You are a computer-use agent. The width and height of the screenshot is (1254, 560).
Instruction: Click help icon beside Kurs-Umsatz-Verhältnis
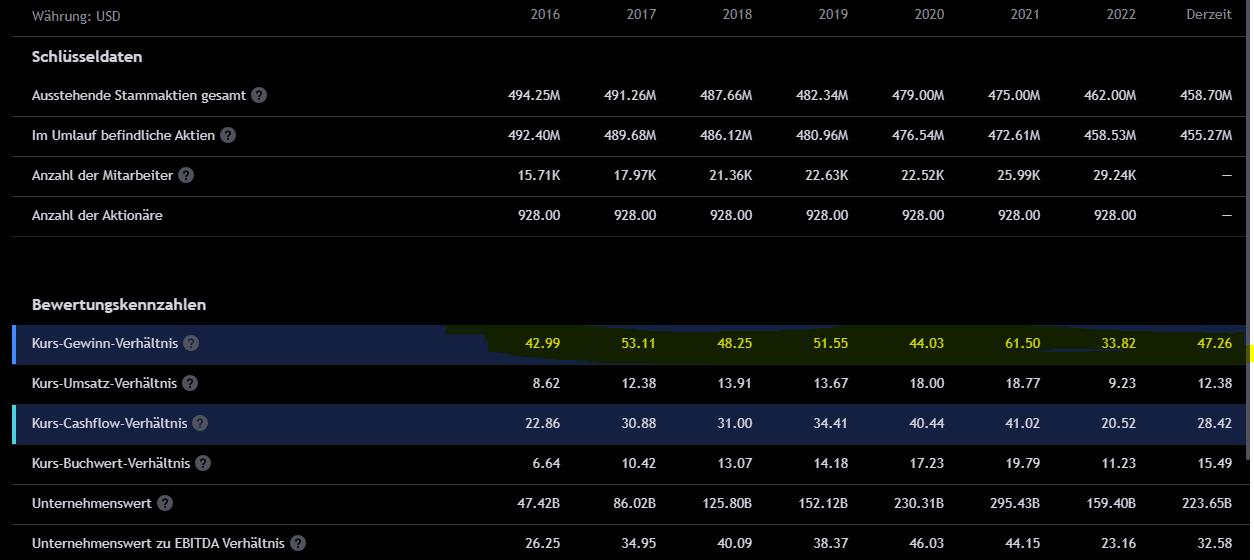(190, 383)
